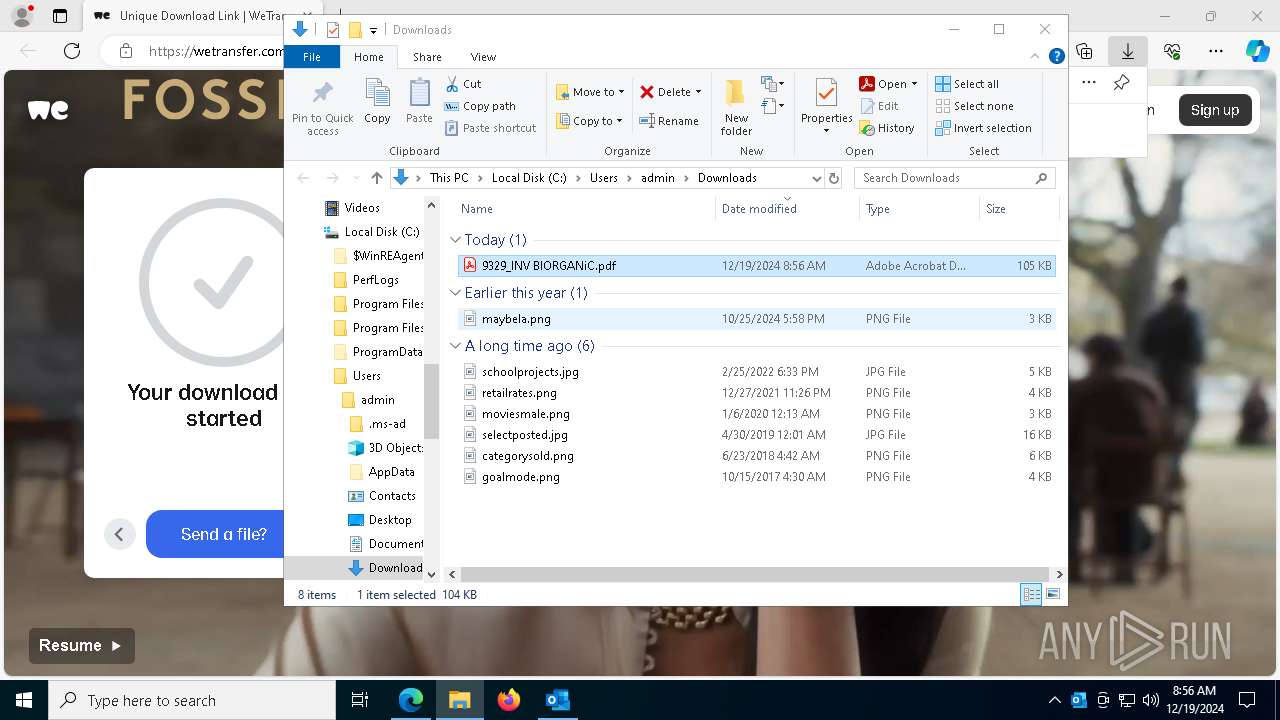1280x720 pixels.
Task: Click the Task View taskbar icon
Action: (360, 700)
